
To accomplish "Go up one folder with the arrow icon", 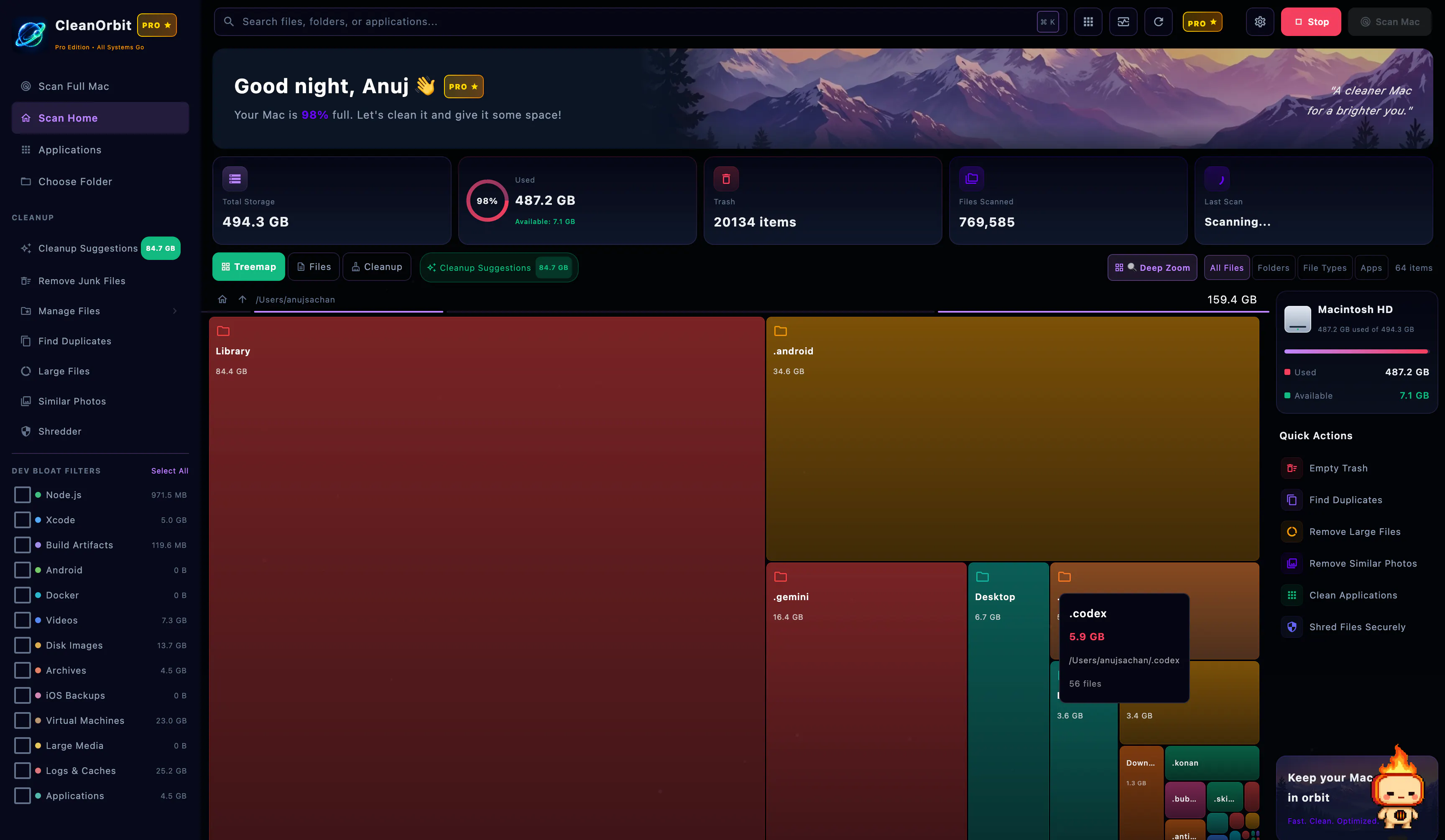I will click(x=243, y=299).
